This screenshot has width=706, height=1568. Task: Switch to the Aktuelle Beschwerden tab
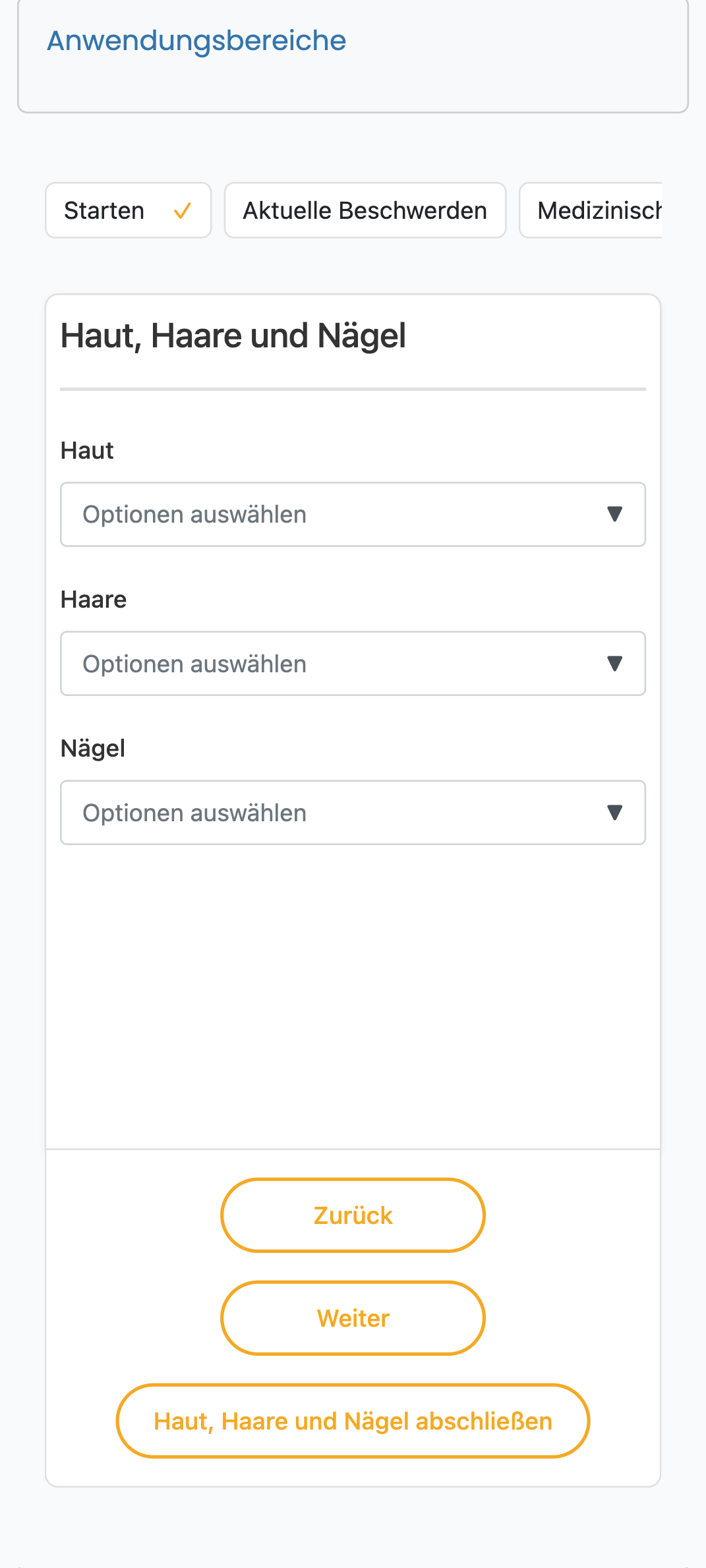click(365, 210)
